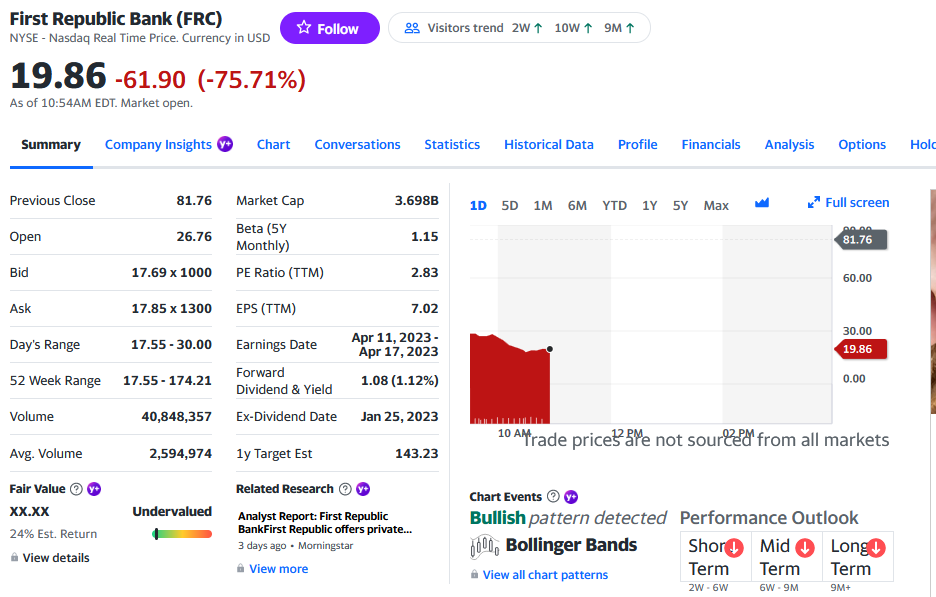Switch to the Financials tab
The image size is (936, 597).
click(x=711, y=144)
